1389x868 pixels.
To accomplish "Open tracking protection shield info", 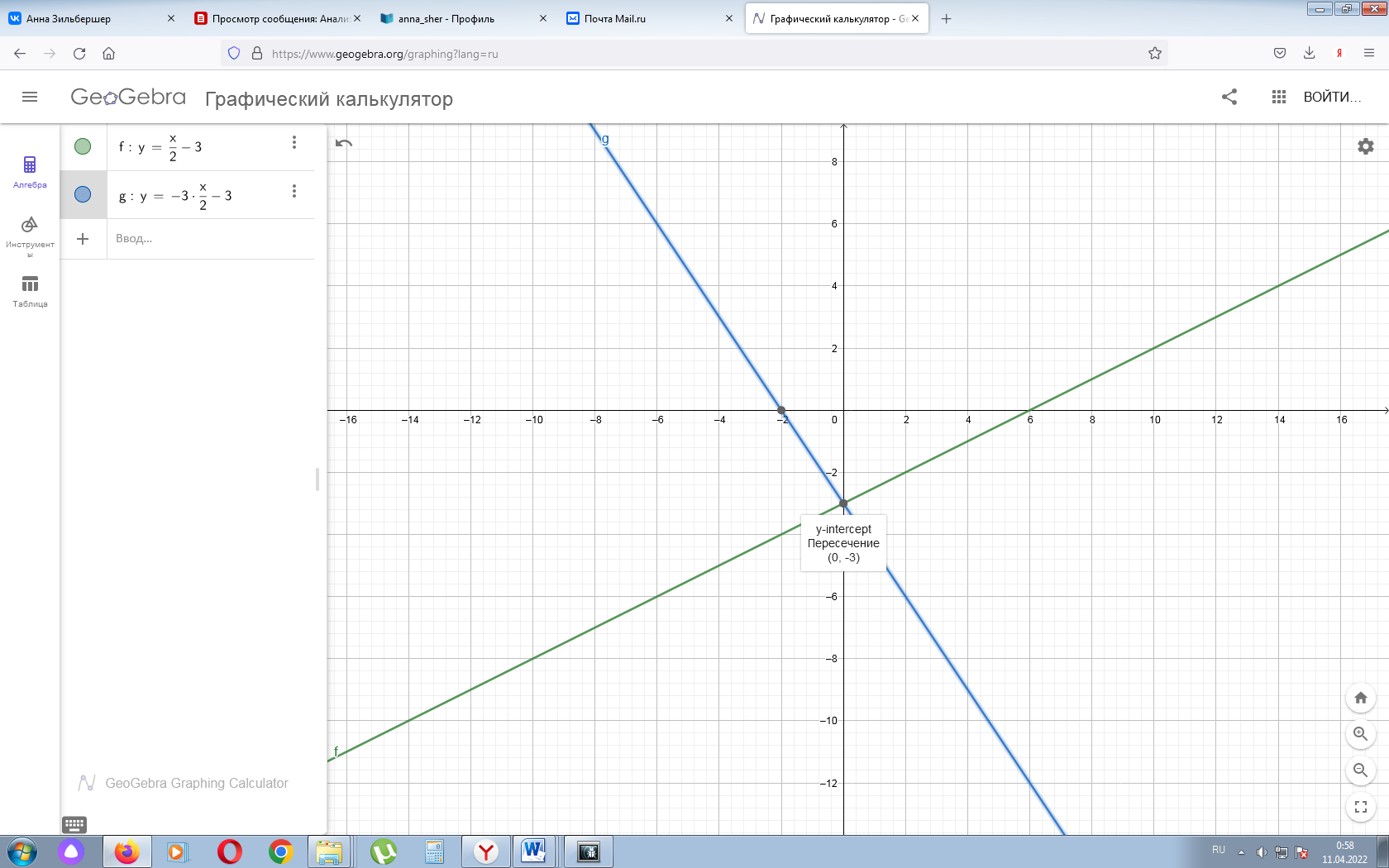I will point(234,53).
